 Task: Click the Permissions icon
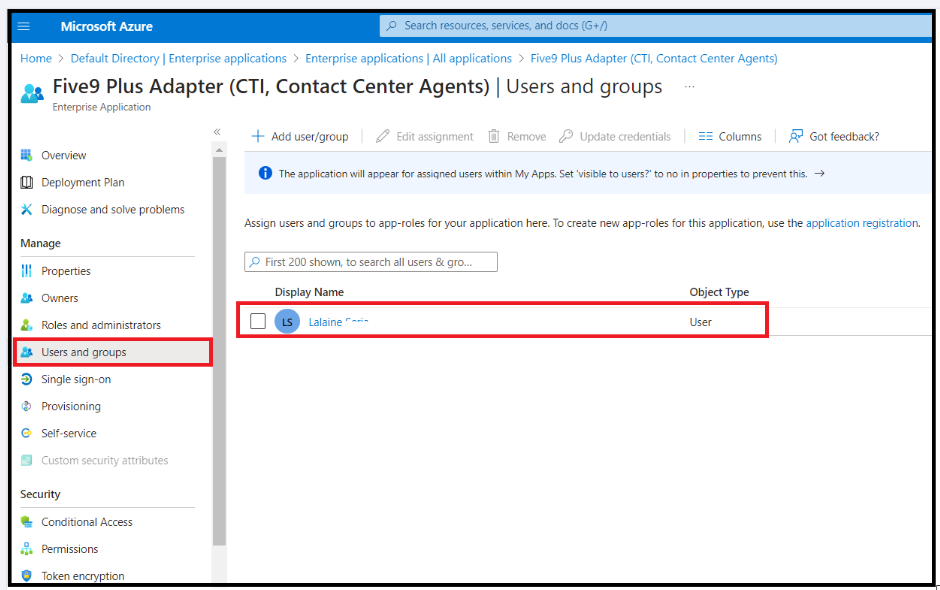[26, 549]
